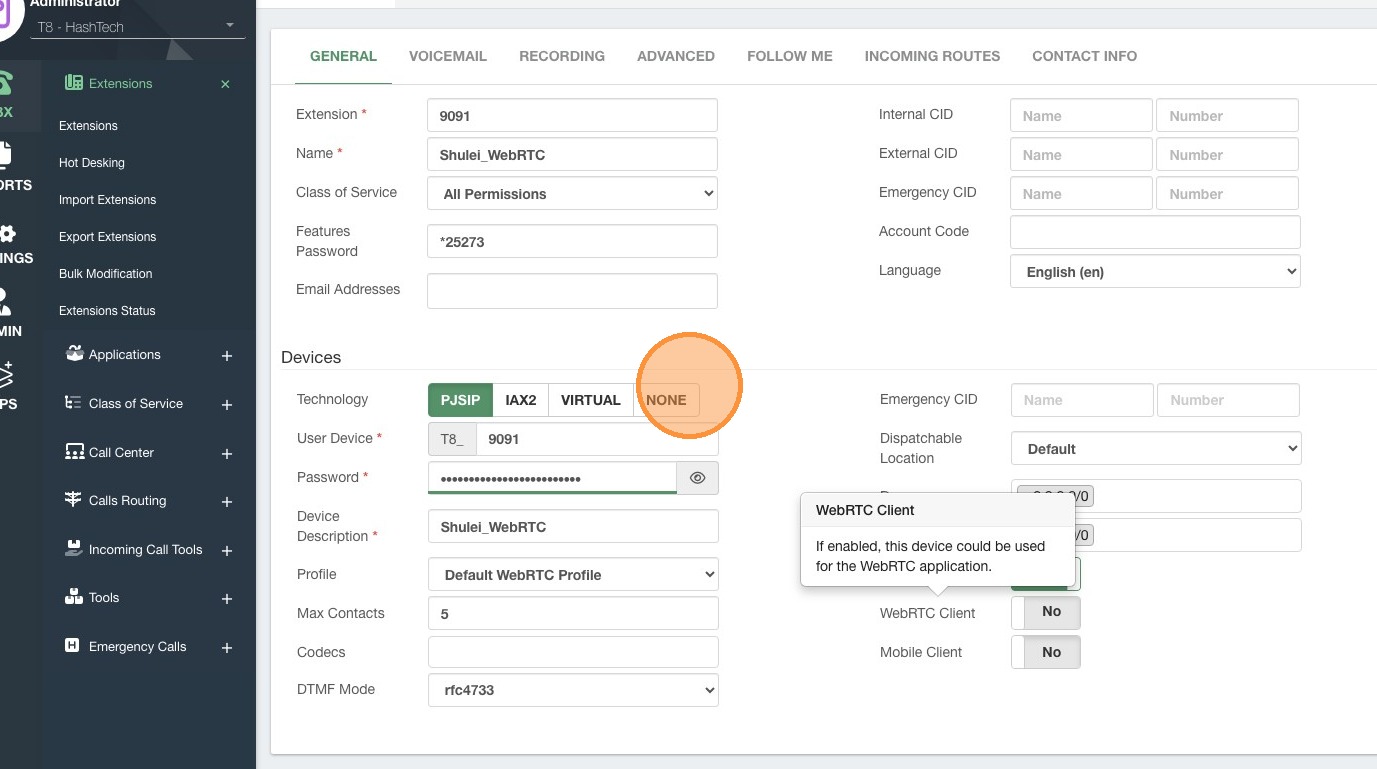
Task: Click the Calls Routing icon
Action: point(73,500)
